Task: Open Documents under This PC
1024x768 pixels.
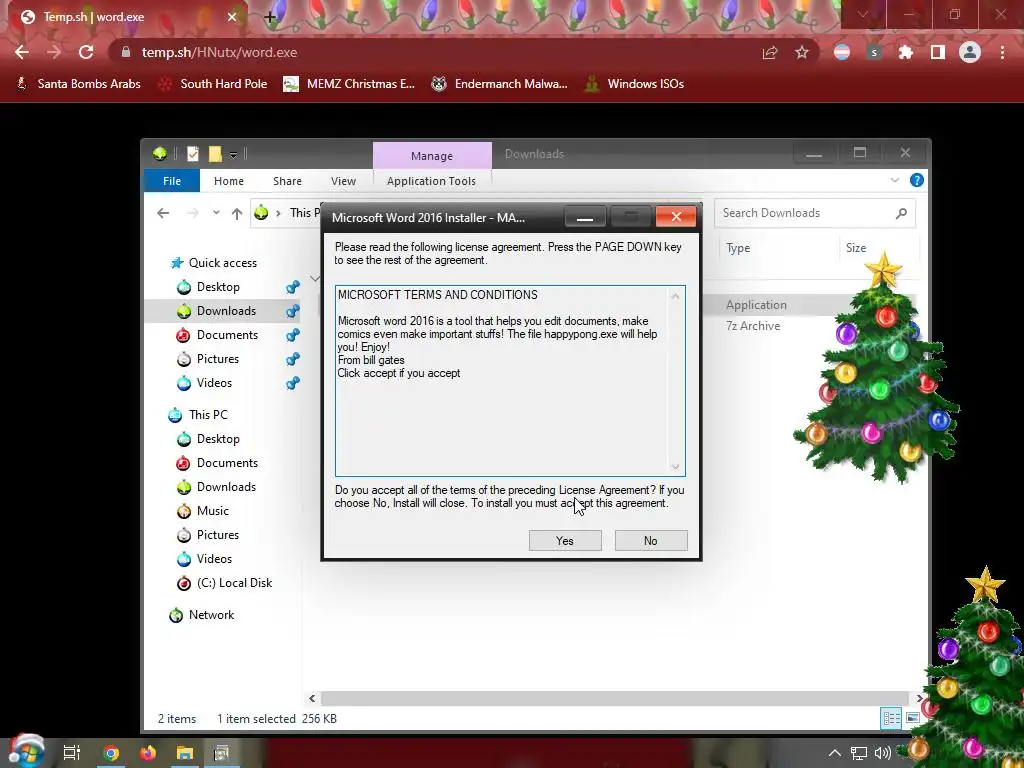Action: [227, 463]
